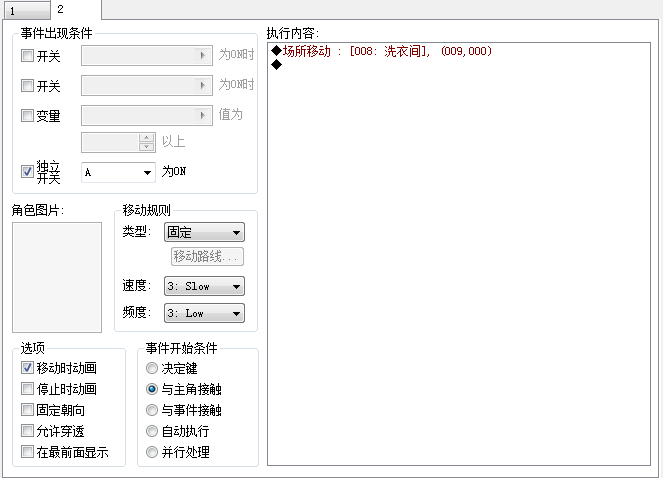Image resolution: width=663 pixels, height=478 pixels.
Task: Choose the 自动执行 trigger option
Action: click(152, 431)
